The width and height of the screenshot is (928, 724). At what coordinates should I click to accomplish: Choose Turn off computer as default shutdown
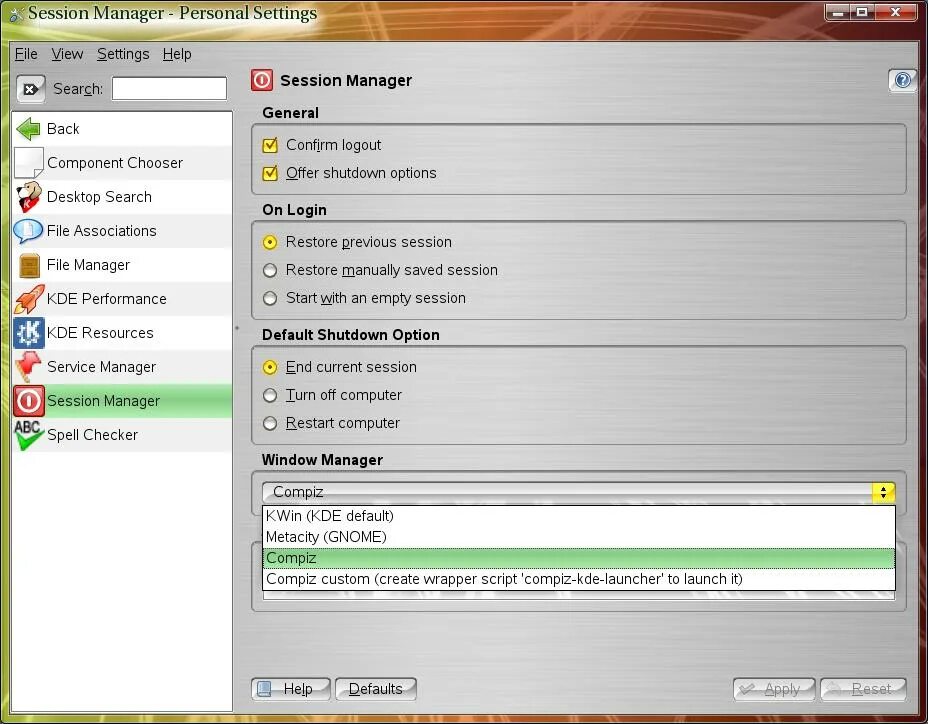pos(269,395)
